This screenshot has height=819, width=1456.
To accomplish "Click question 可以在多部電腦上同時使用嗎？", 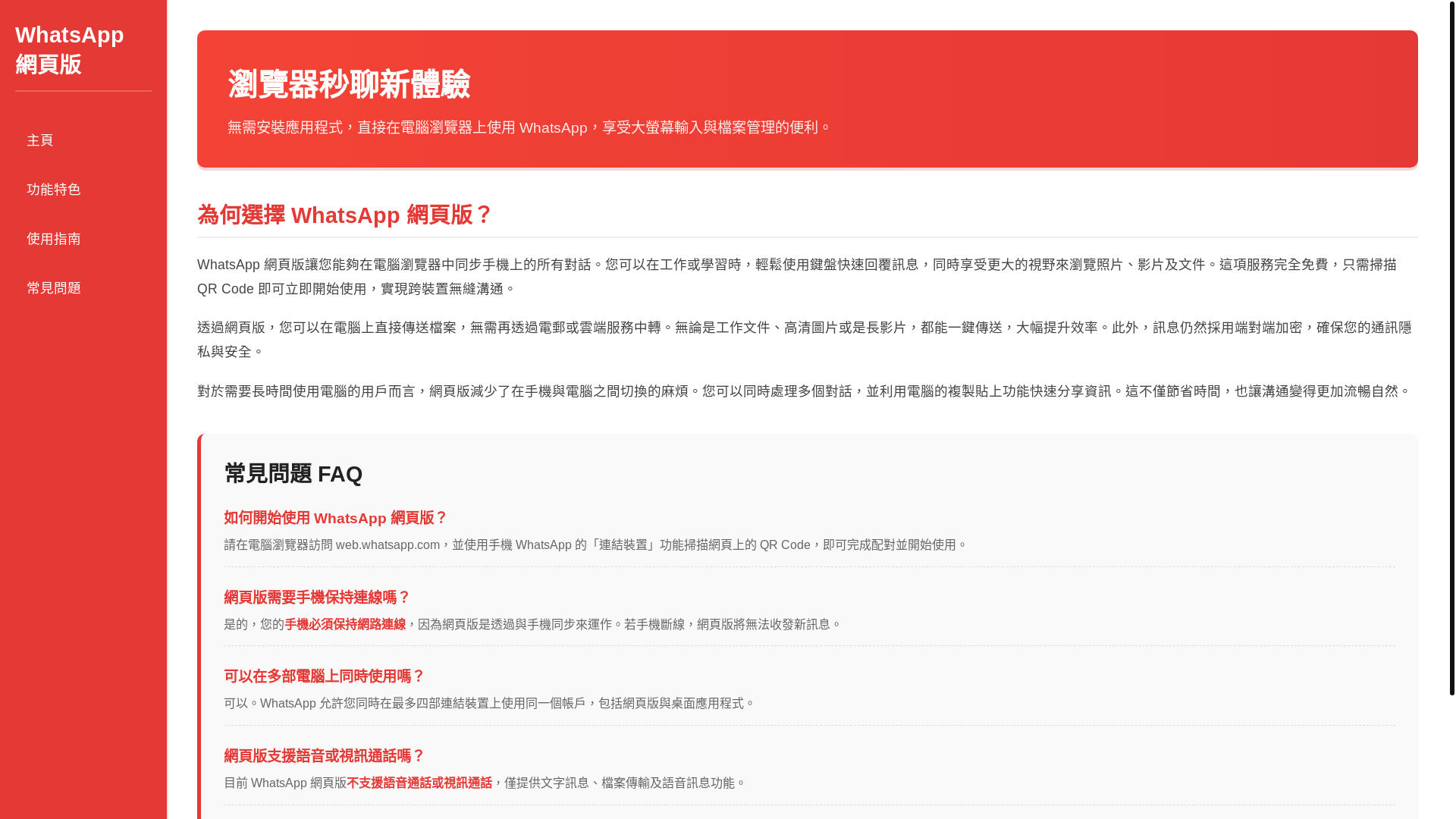I will (x=324, y=676).
